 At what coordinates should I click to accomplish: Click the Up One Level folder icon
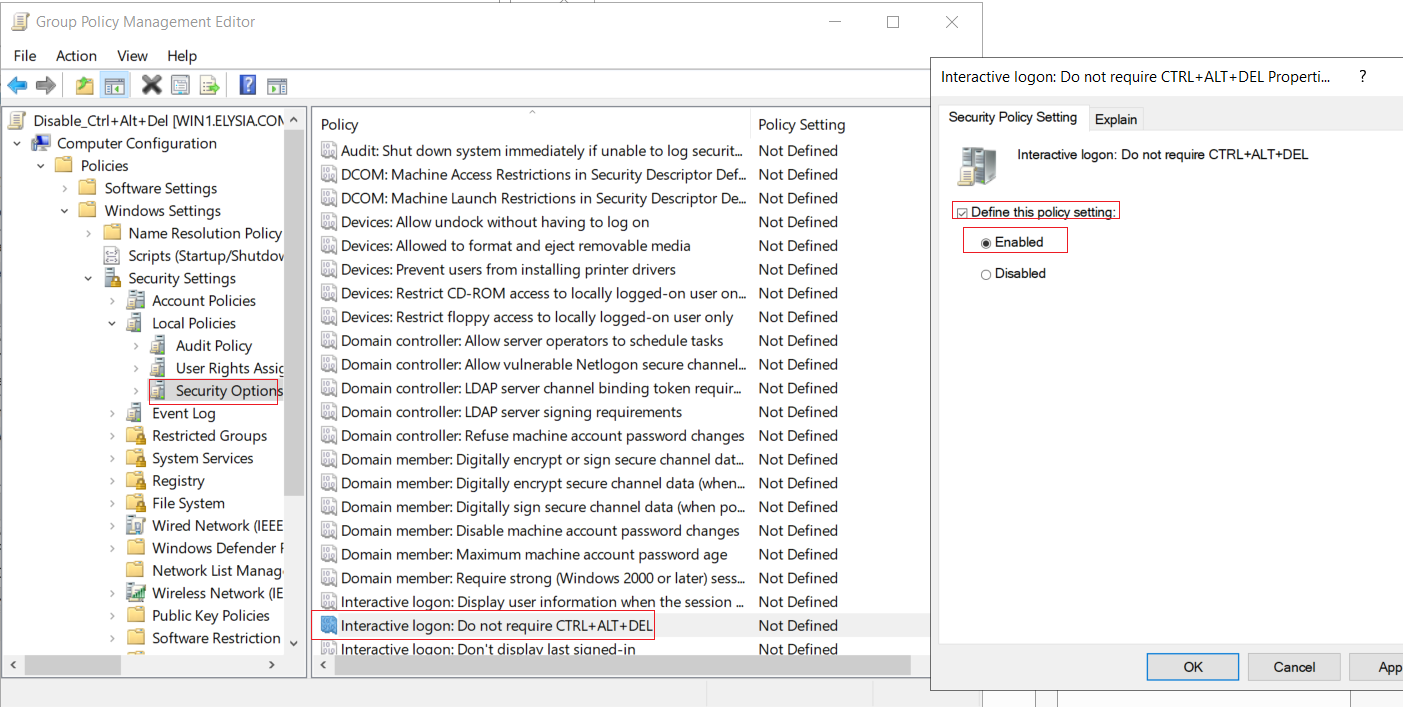(85, 86)
